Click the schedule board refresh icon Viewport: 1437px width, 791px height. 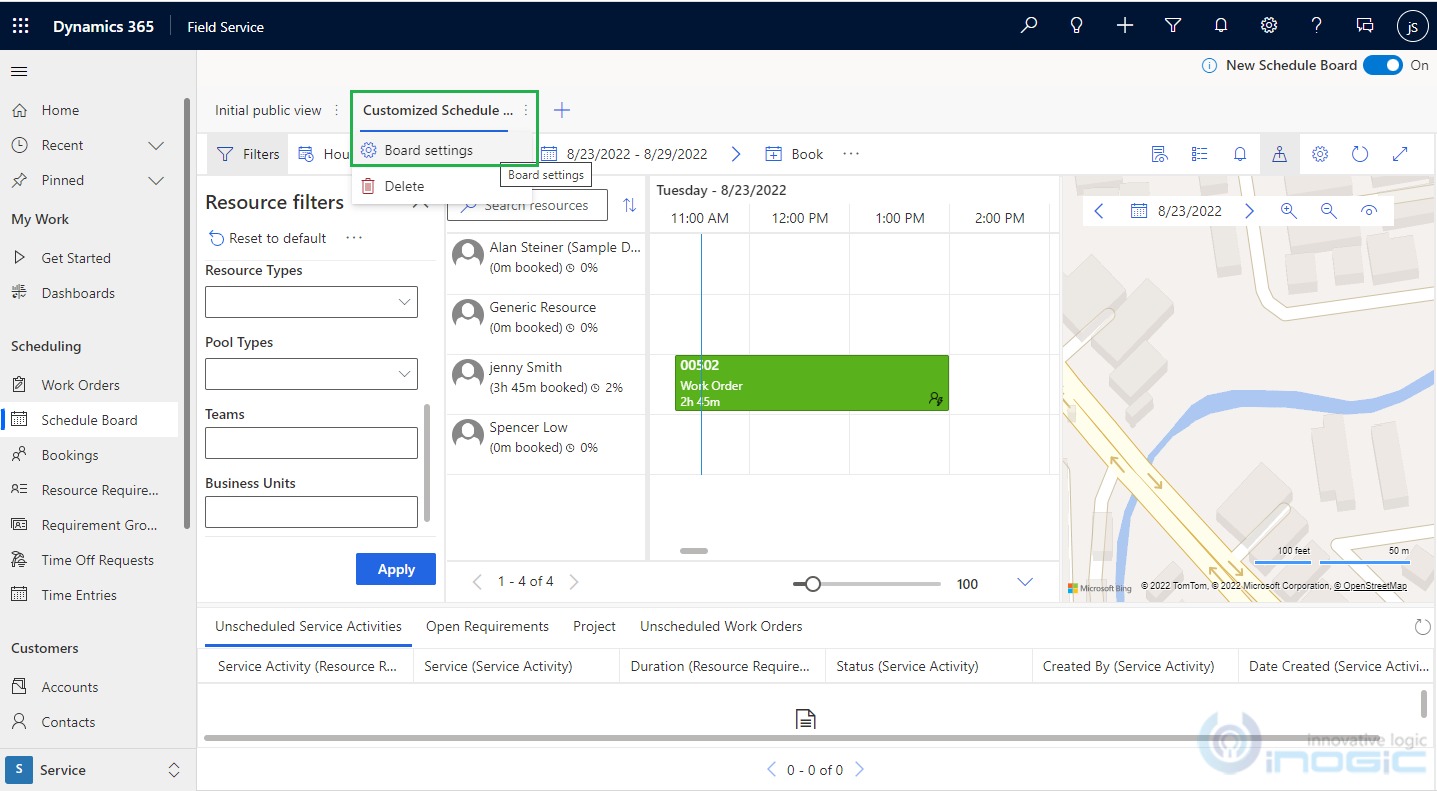click(x=1359, y=154)
